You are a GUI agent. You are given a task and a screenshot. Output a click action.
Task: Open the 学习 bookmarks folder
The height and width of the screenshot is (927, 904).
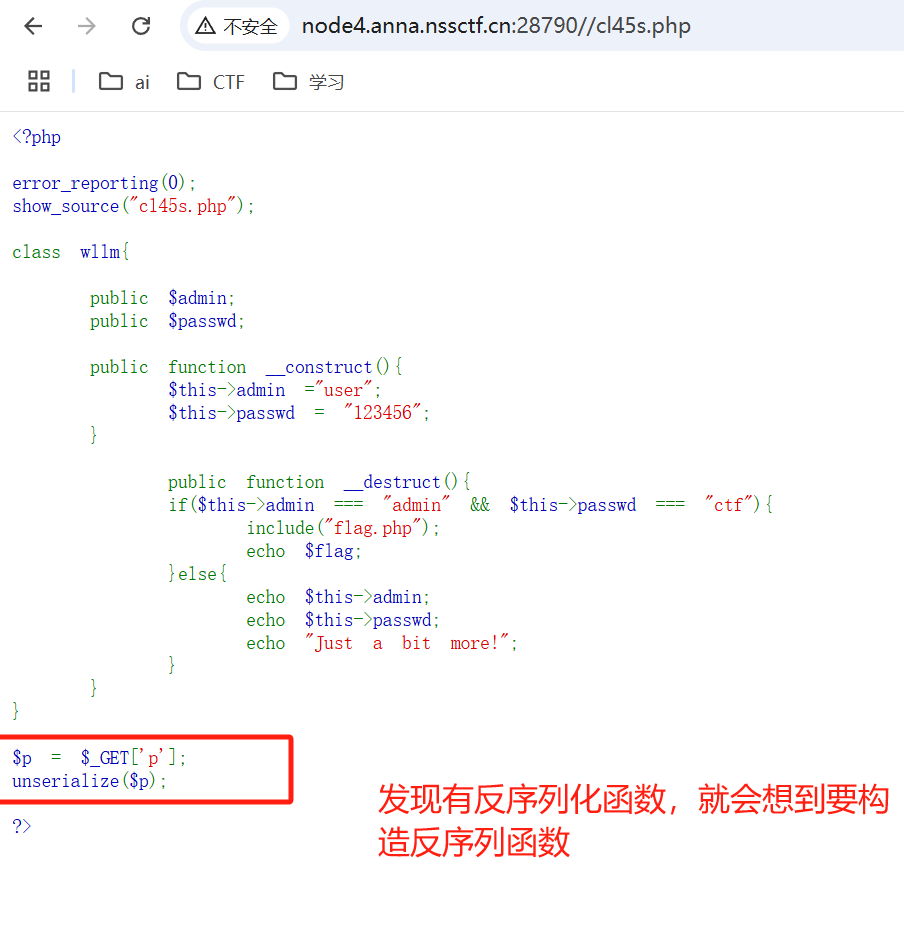(308, 82)
